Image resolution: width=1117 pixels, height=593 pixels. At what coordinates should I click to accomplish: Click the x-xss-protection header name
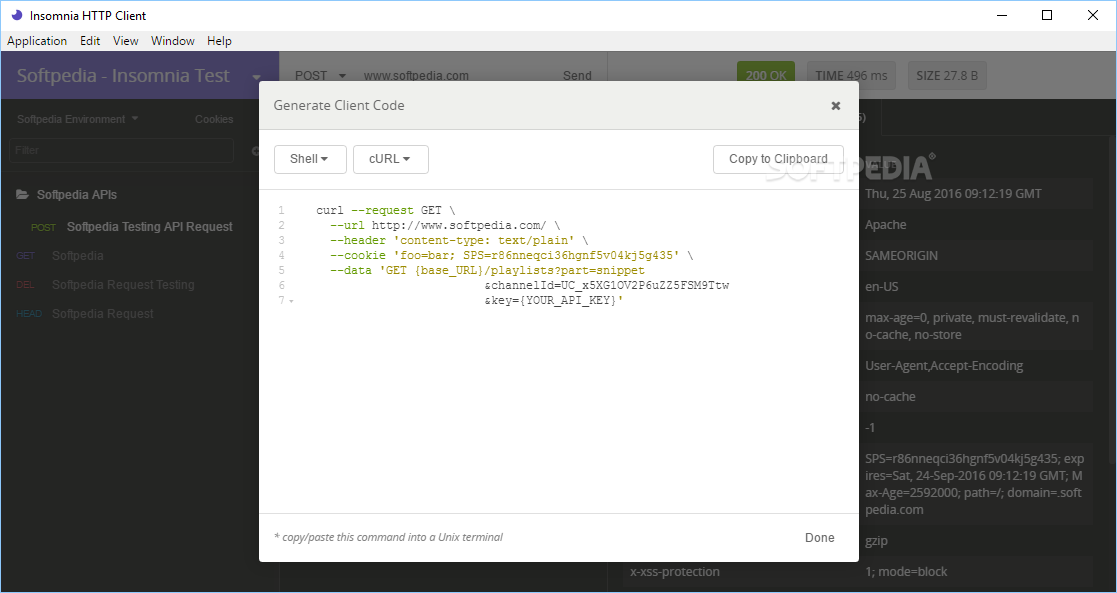tap(675, 572)
